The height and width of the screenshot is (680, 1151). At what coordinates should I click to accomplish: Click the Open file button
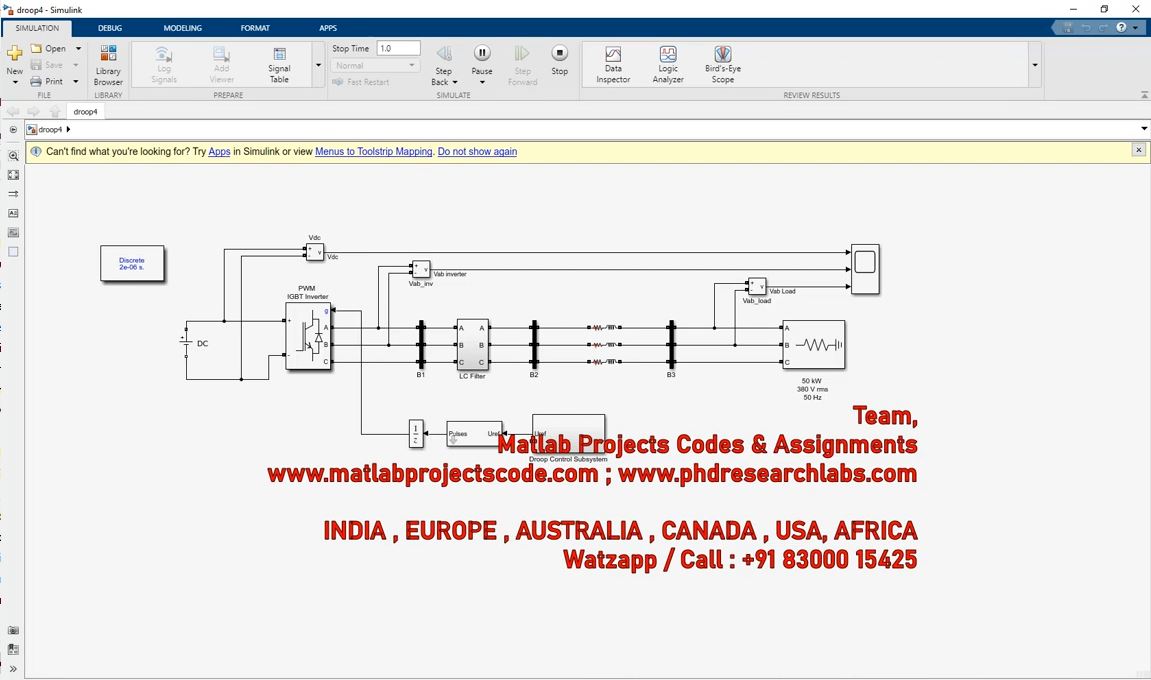click(x=48, y=48)
